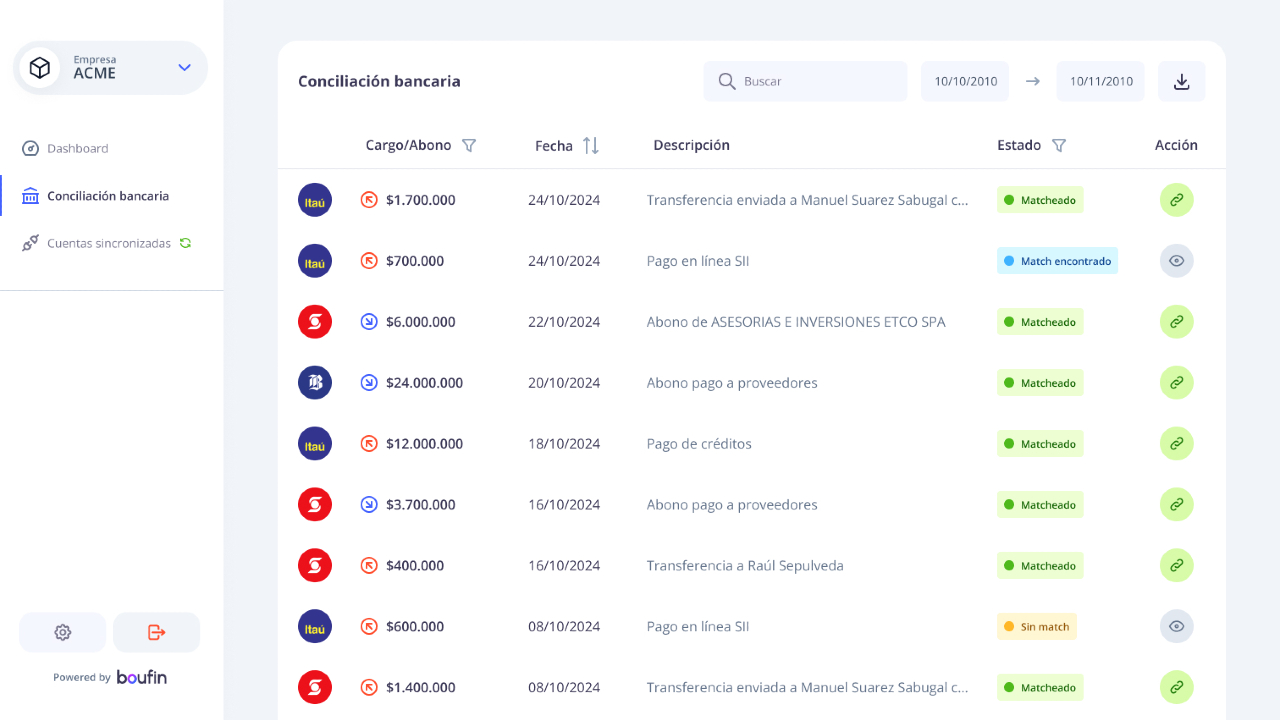View details of the Pago en línea SII match
Screen dimensions: 1280x720
click(x=1176, y=260)
